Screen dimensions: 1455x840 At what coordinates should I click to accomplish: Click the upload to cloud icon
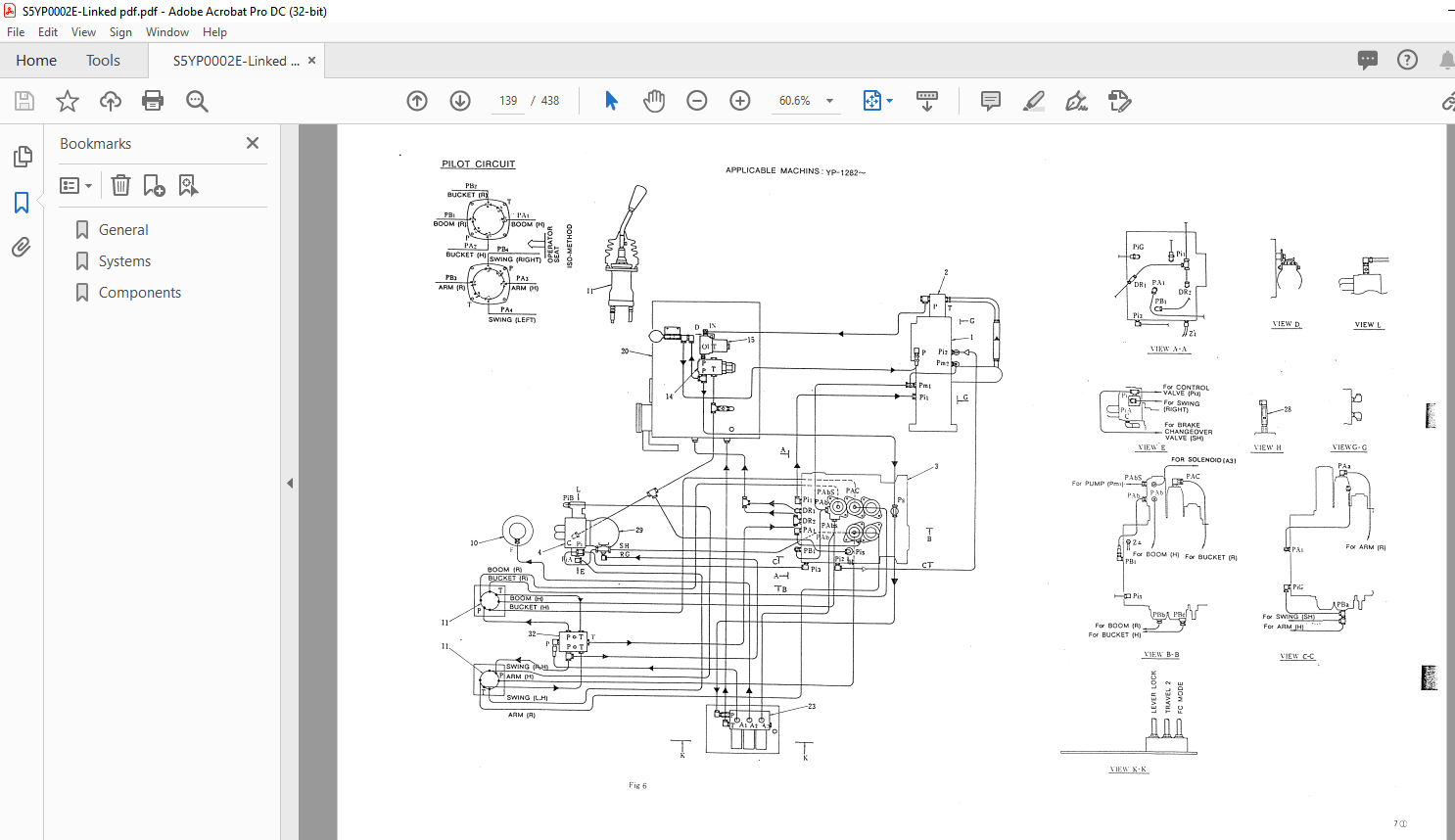pos(111,101)
